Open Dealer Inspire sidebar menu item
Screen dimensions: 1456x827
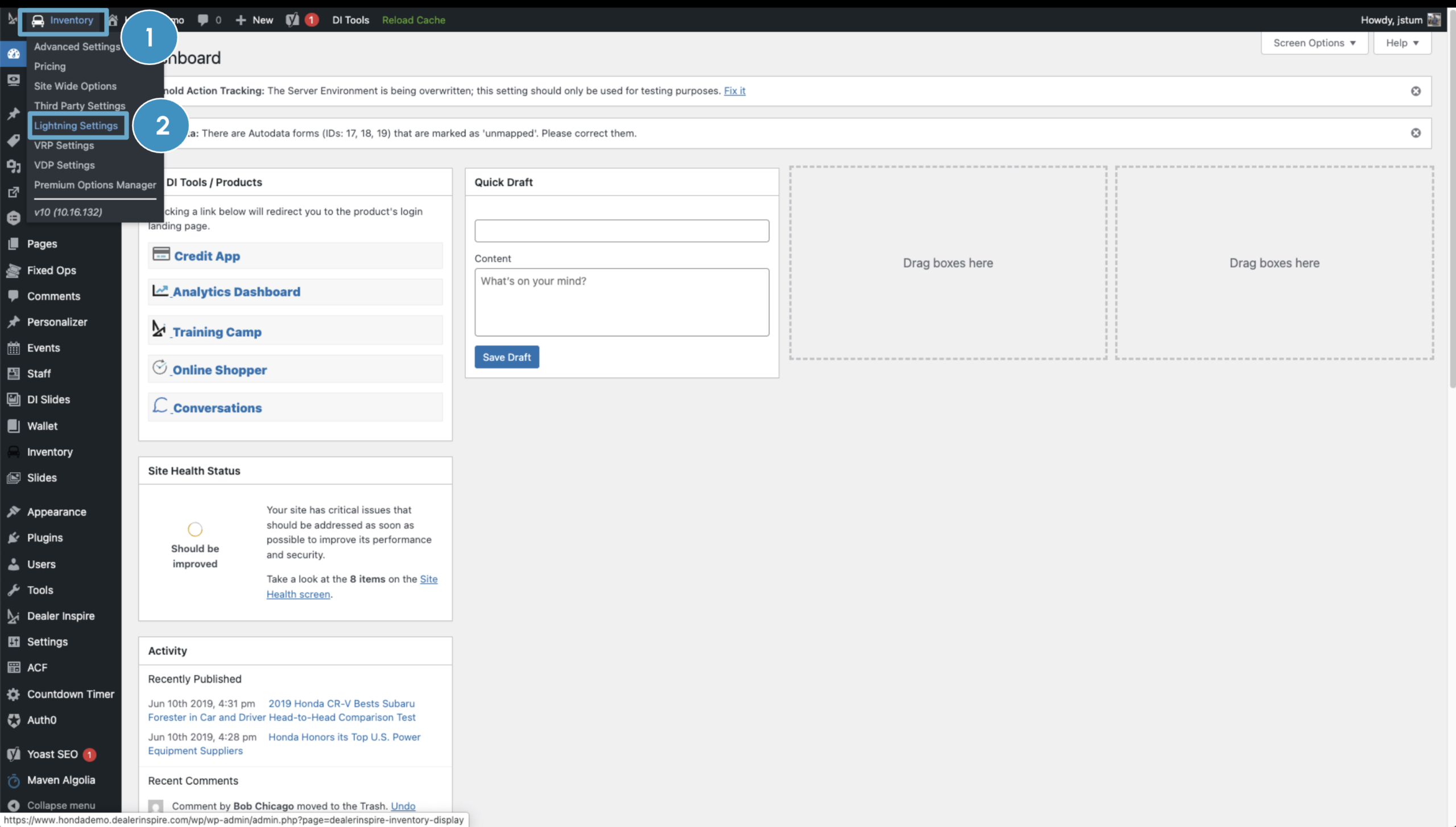click(61, 616)
